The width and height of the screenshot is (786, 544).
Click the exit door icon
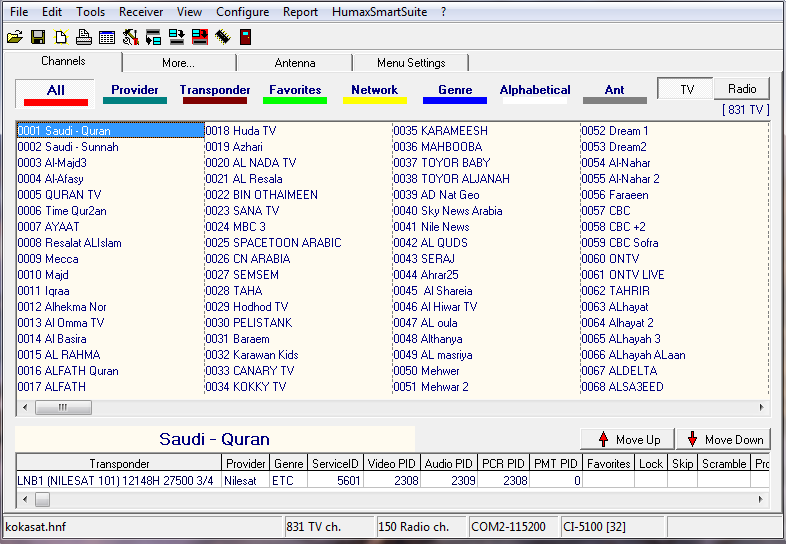tap(245, 37)
